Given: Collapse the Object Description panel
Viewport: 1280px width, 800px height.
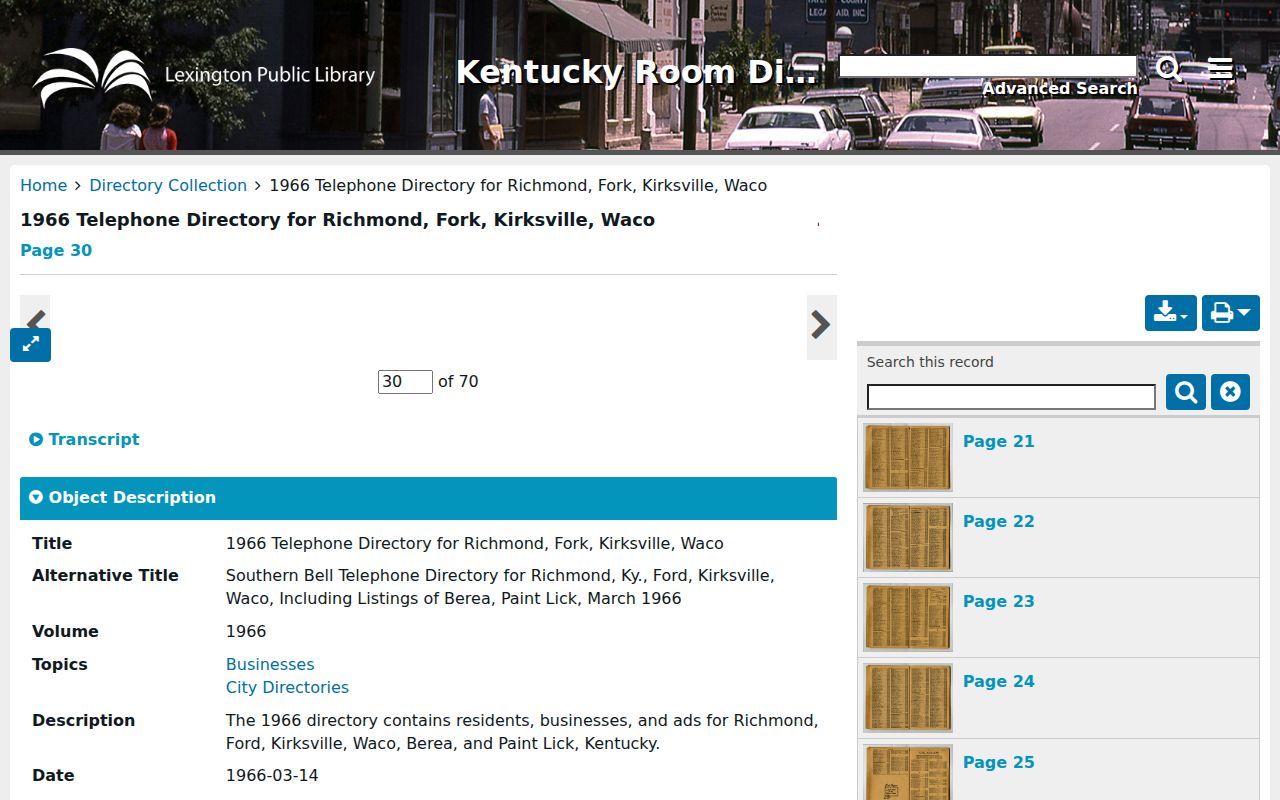Looking at the screenshot, I should pos(428,498).
